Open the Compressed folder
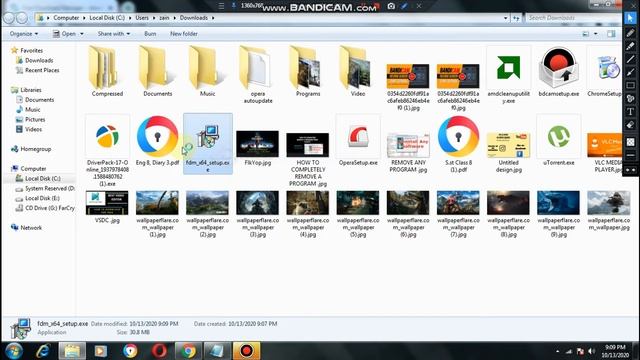 107,71
